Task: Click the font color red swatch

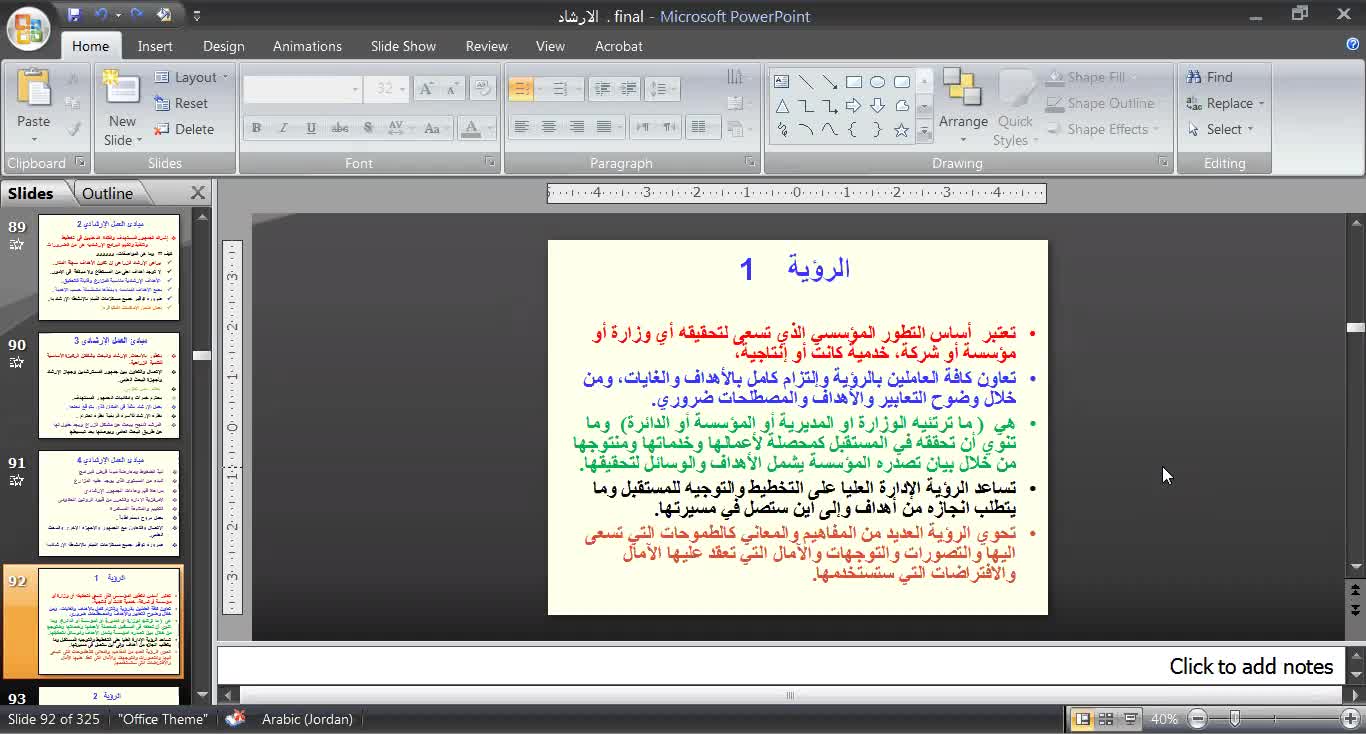Action: (x=469, y=128)
